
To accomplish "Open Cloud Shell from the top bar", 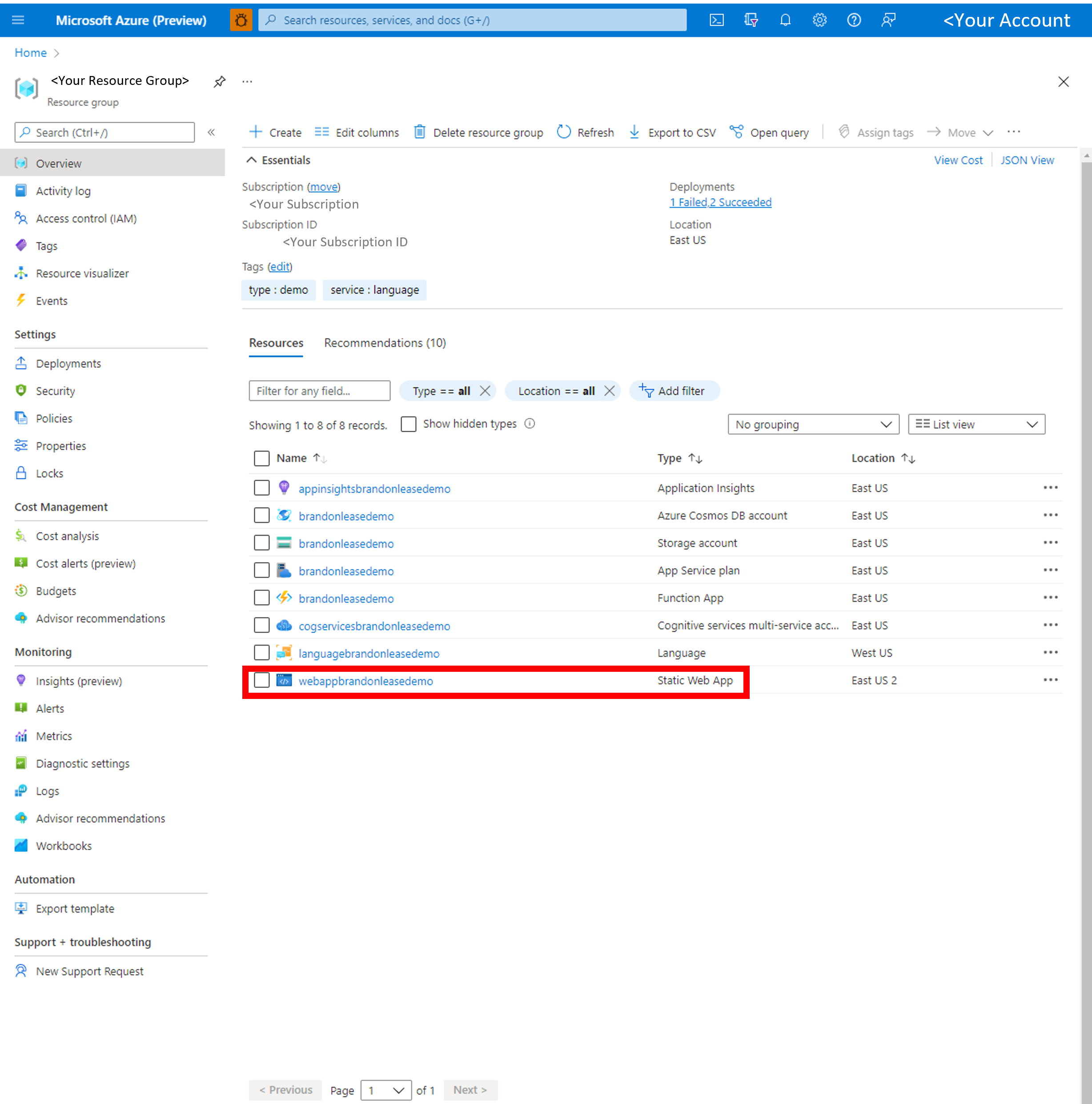I will click(717, 20).
